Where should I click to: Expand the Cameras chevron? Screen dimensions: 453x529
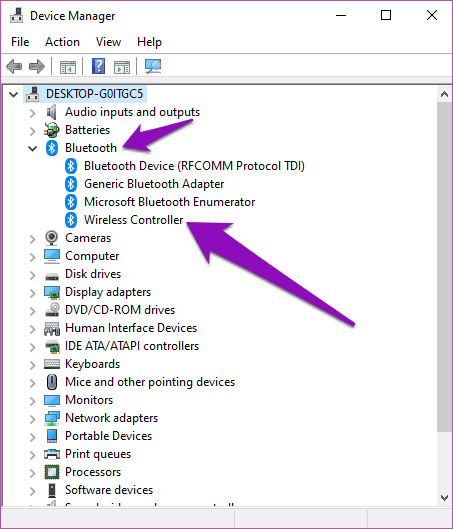(x=33, y=239)
